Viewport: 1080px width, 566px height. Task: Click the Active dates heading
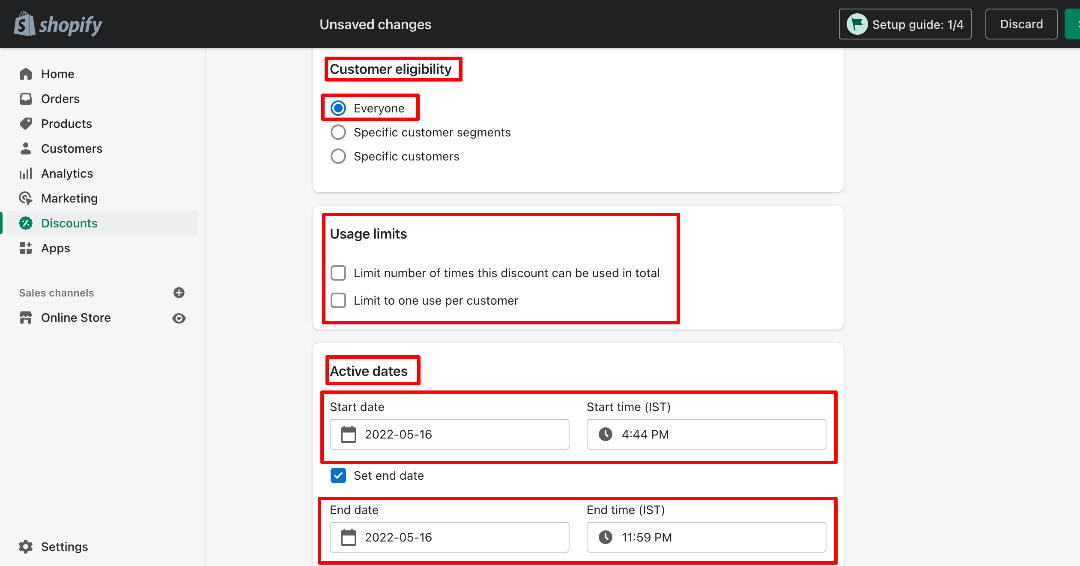tap(368, 371)
